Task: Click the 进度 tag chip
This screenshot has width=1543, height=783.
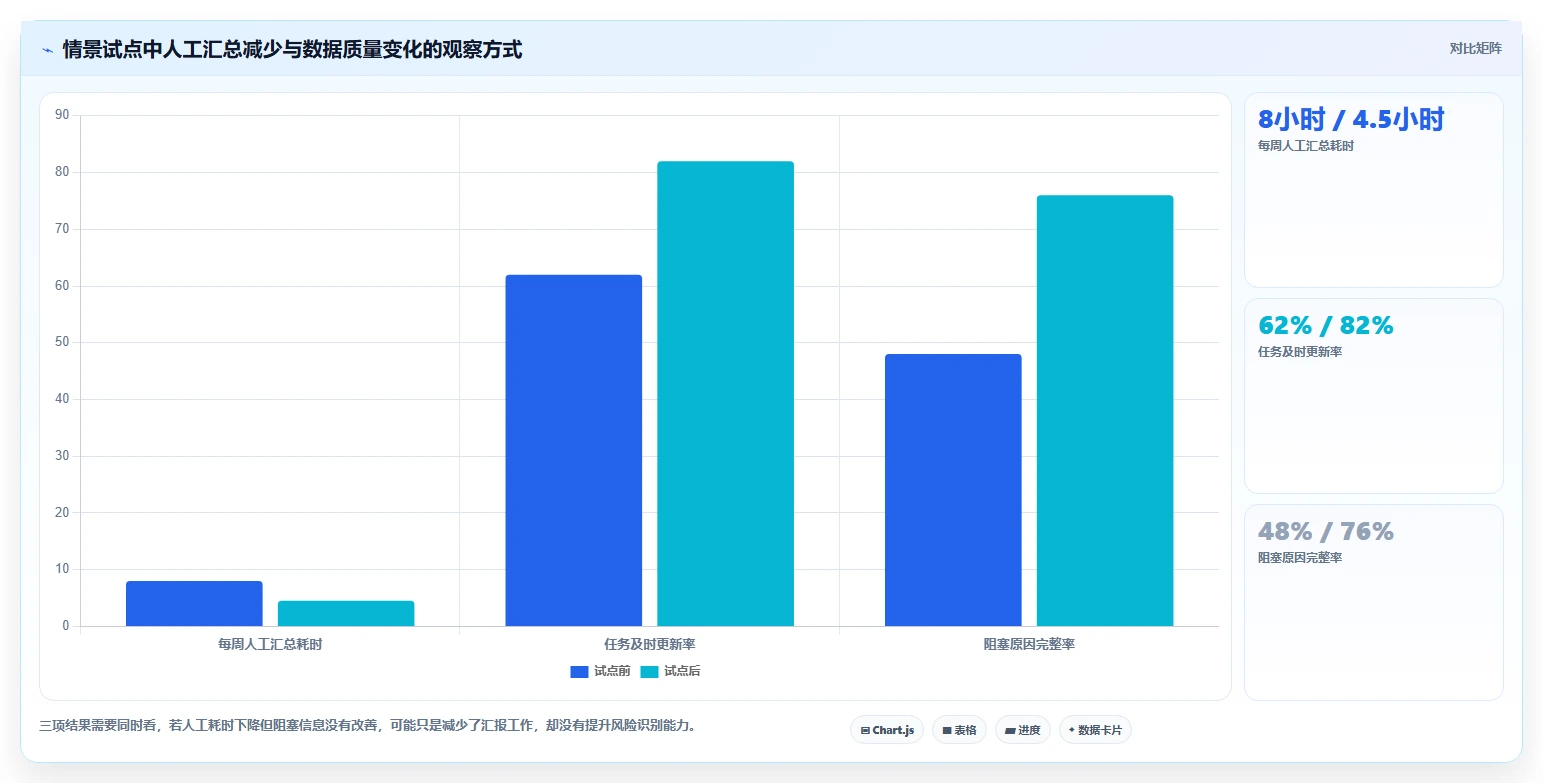Action: 1023,730
